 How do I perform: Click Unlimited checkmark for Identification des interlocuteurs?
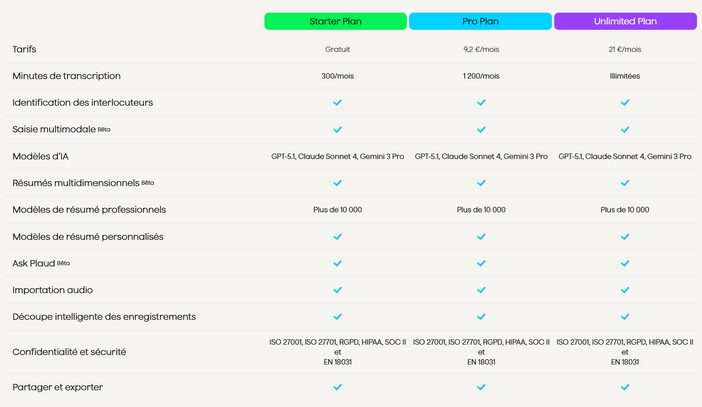[x=625, y=102]
